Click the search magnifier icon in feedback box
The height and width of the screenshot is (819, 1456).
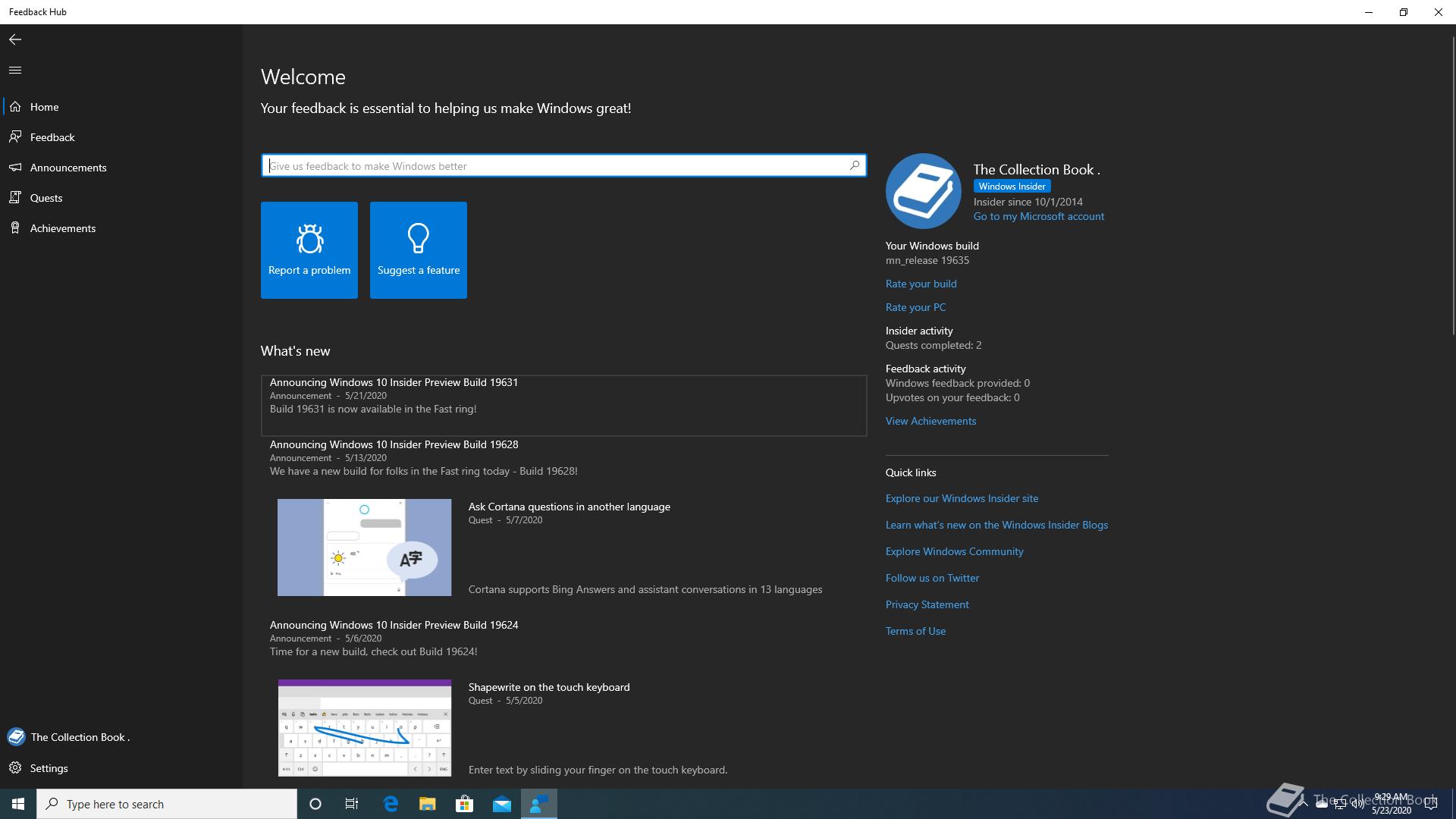pyautogui.click(x=855, y=165)
